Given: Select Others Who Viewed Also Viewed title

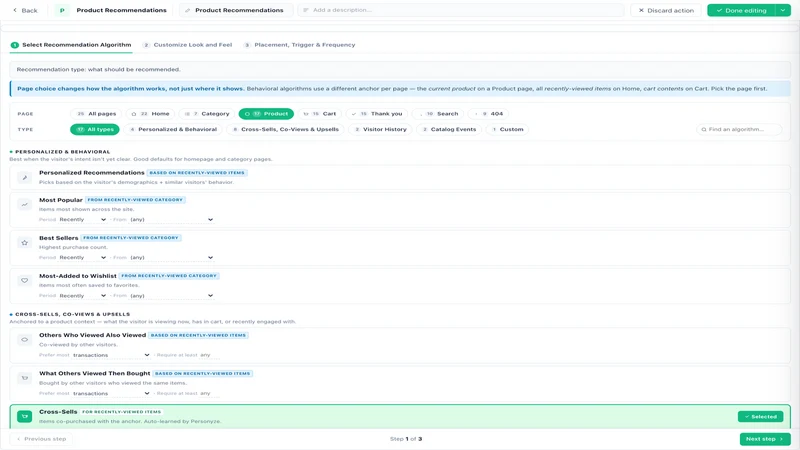Looking at the screenshot, I should (x=92, y=335).
